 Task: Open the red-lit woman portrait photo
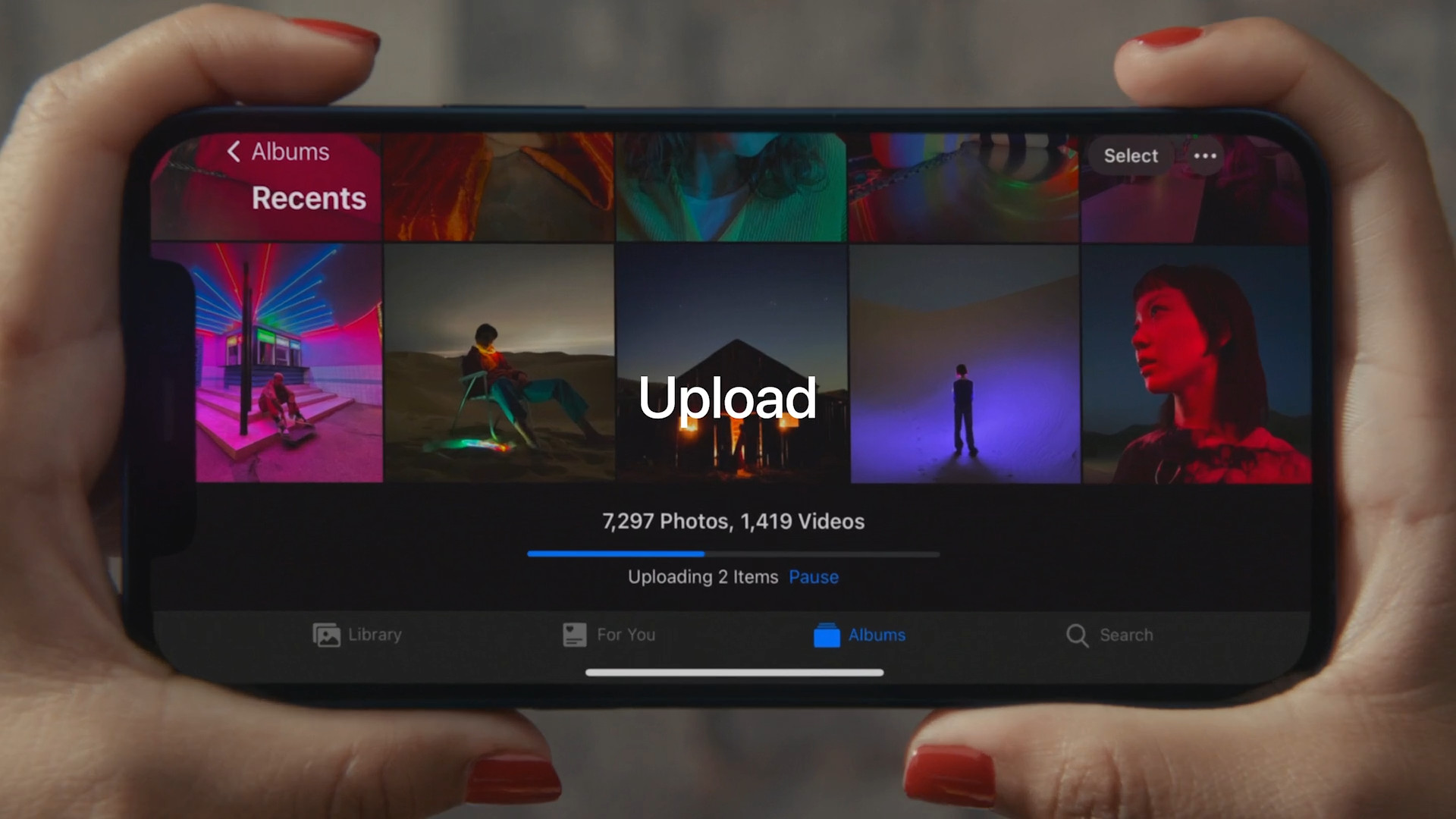coord(1196,364)
